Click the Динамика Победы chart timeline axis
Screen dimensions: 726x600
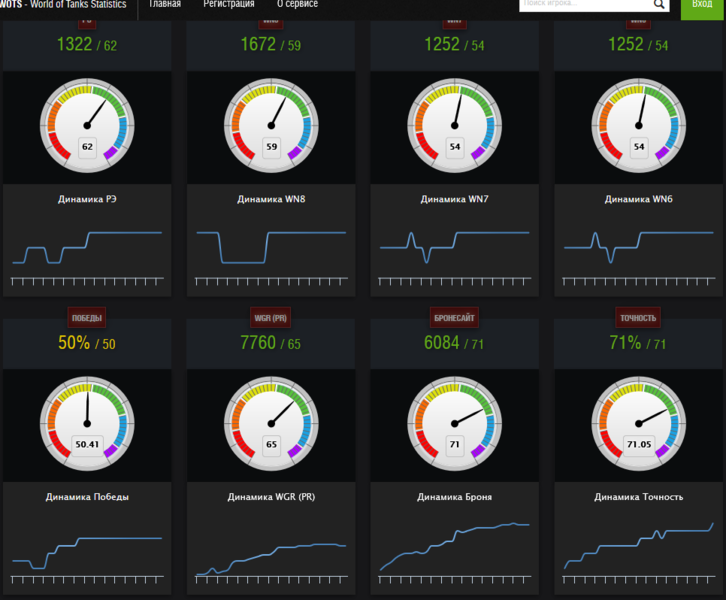87,580
